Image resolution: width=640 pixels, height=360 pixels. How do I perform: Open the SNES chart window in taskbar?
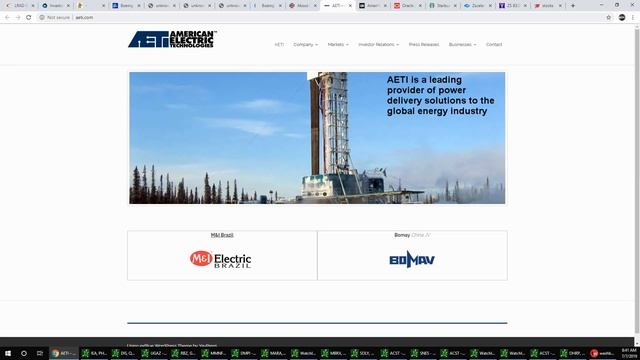[x=424, y=353]
